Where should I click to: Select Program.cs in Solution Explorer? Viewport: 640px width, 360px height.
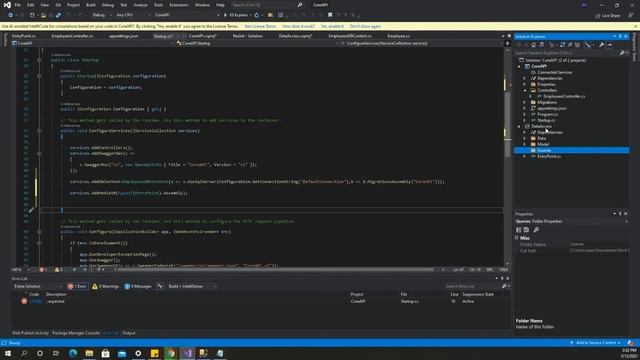(x=547, y=114)
